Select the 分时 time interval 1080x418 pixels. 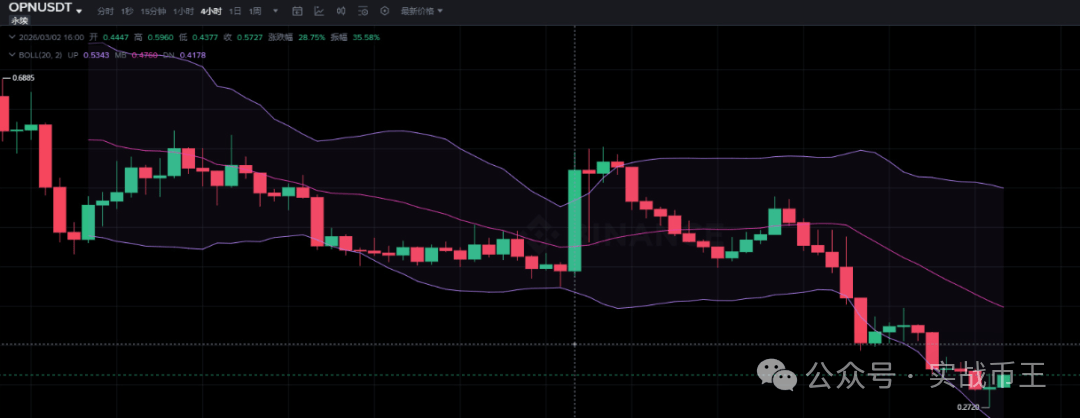click(x=105, y=11)
